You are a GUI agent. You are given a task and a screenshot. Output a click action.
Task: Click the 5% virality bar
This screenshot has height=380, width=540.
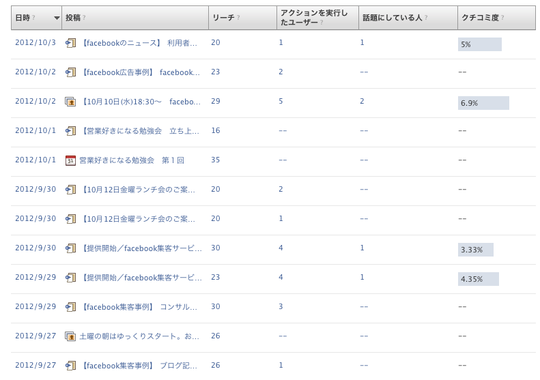tap(480, 44)
